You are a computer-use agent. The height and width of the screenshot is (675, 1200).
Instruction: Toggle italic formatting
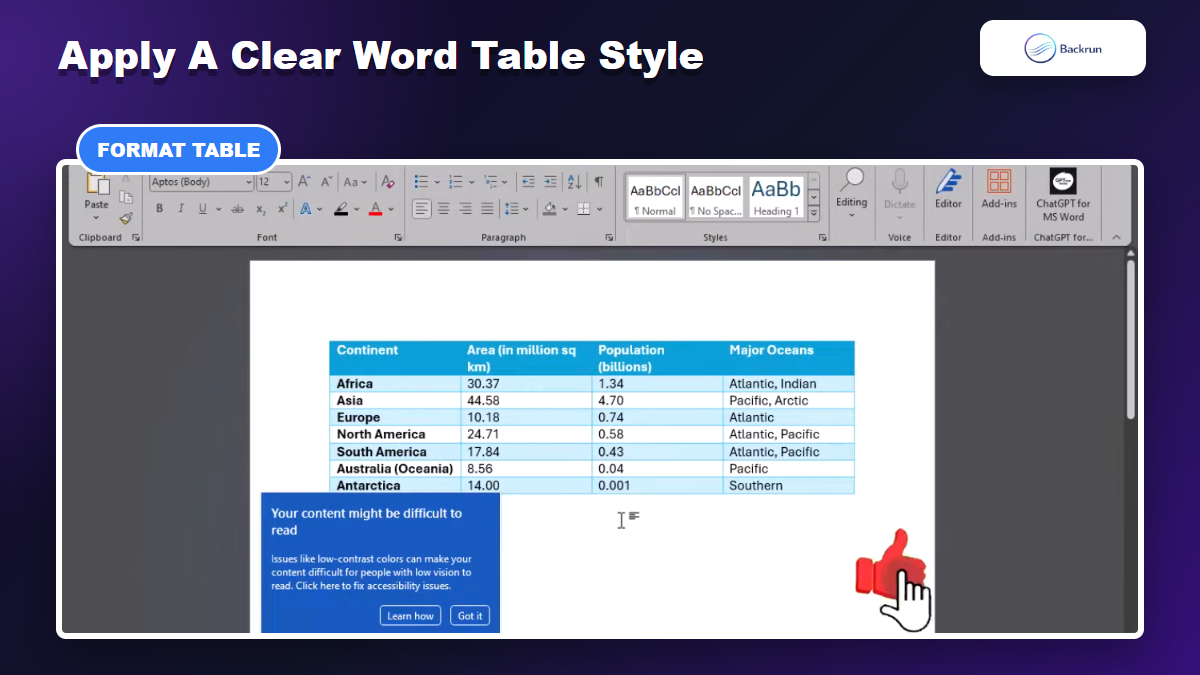181,209
